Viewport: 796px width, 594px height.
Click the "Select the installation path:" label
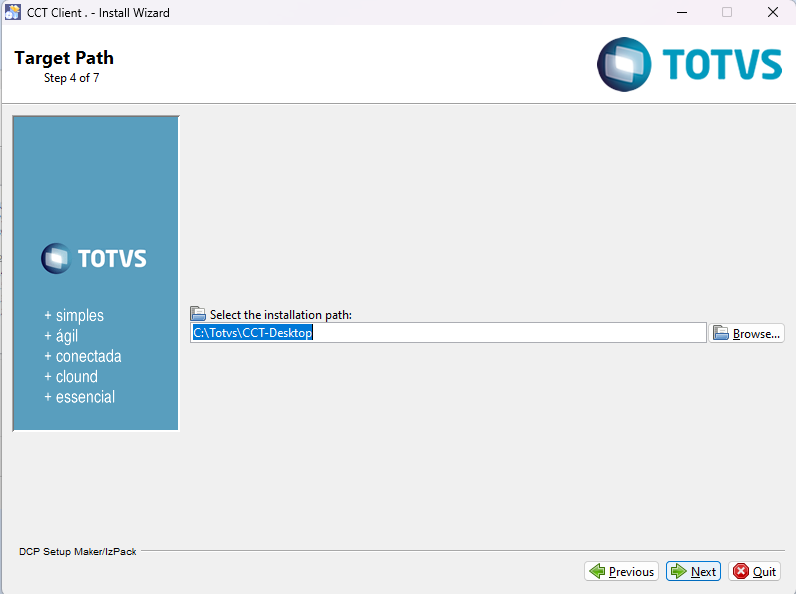point(281,315)
